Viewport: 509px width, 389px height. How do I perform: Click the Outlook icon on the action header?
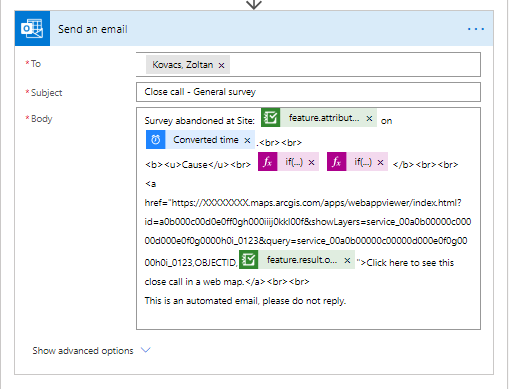32,29
